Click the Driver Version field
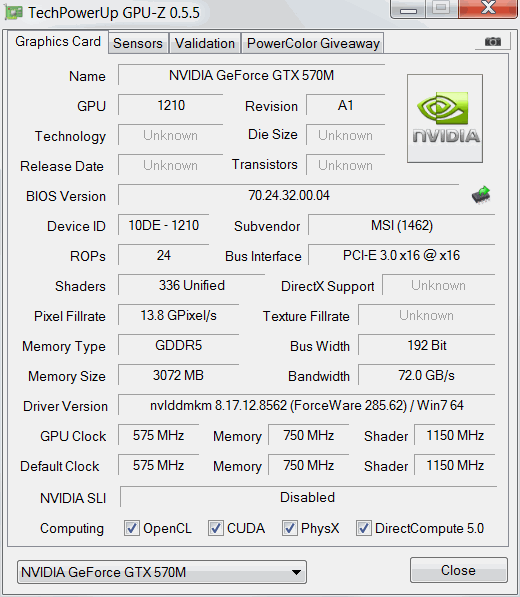Viewport: 520px width, 597px height. tap(306, 405)
